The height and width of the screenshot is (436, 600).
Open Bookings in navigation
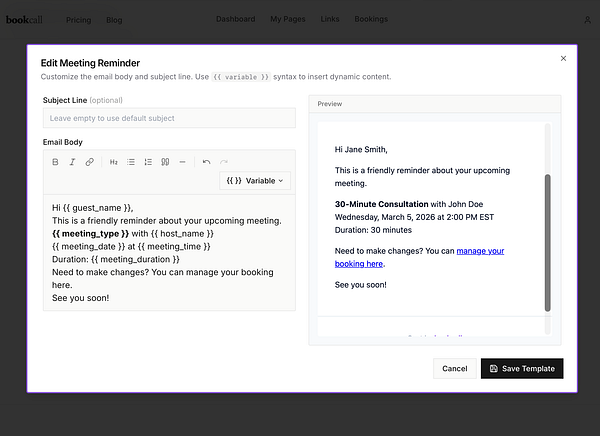(371, 19)
